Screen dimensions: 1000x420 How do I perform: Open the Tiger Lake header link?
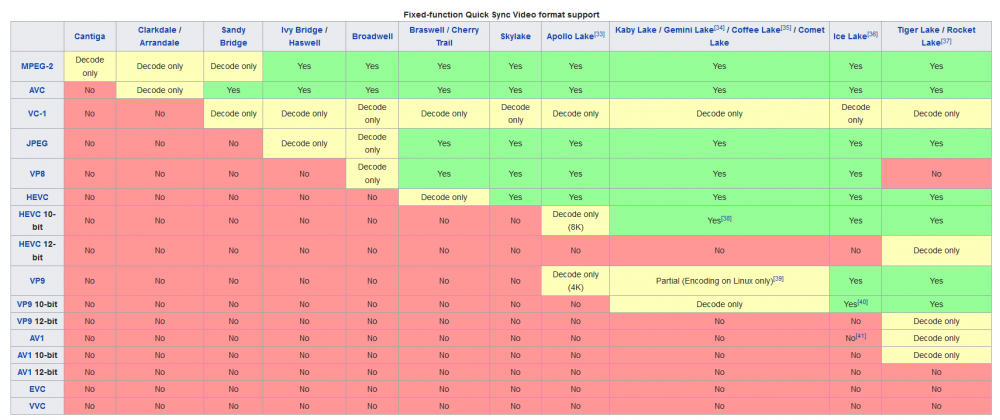pyautogui.click(x=917, y=30)
